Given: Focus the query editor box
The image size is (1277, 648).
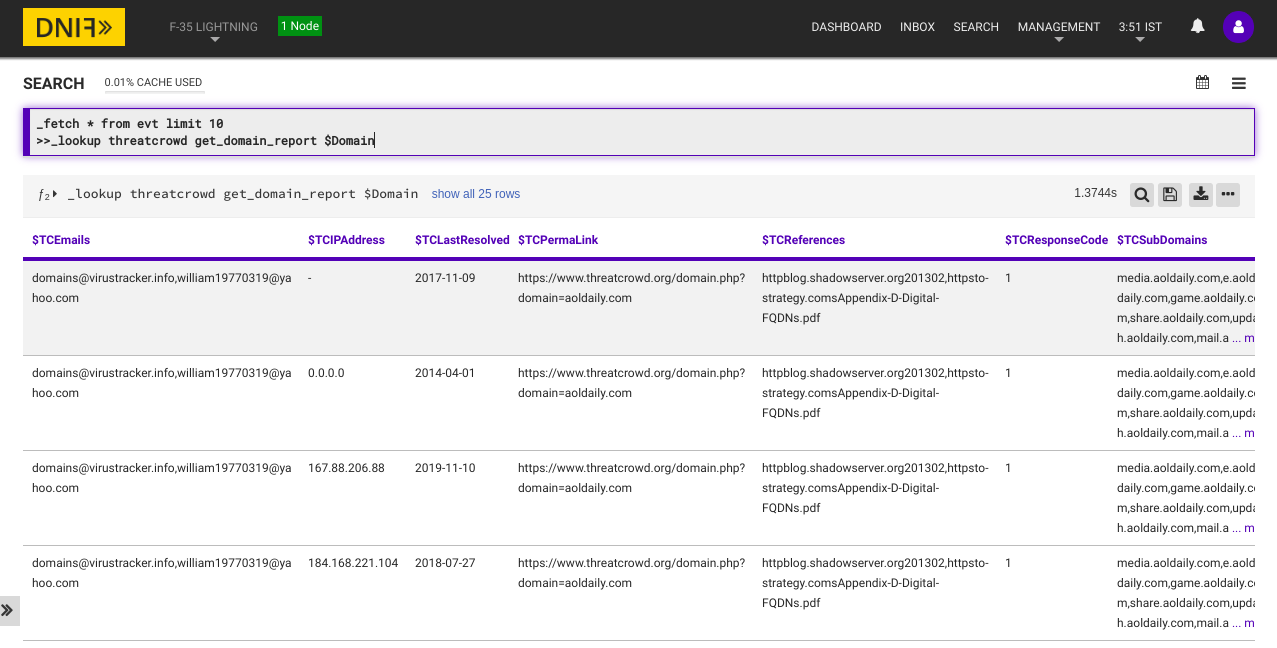Looking at the screenshot, I should [638, 132].
